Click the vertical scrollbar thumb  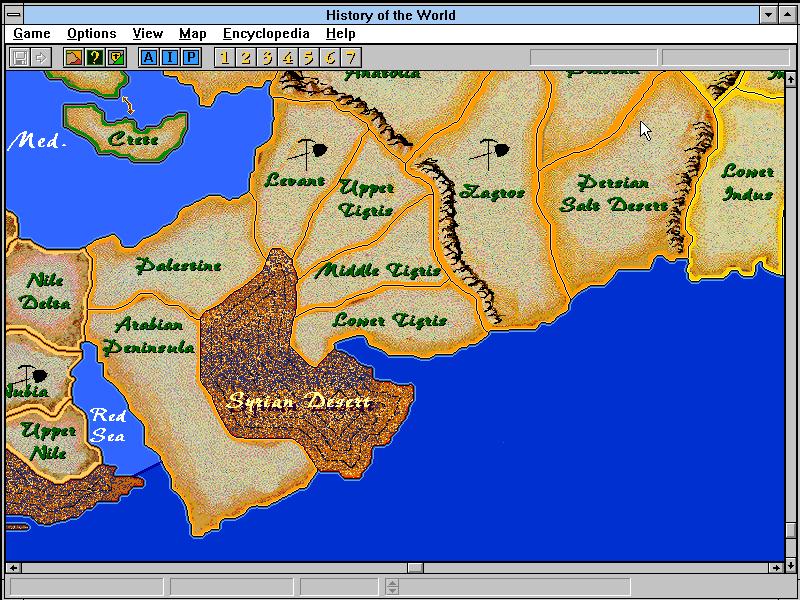(x=790, y=531)
